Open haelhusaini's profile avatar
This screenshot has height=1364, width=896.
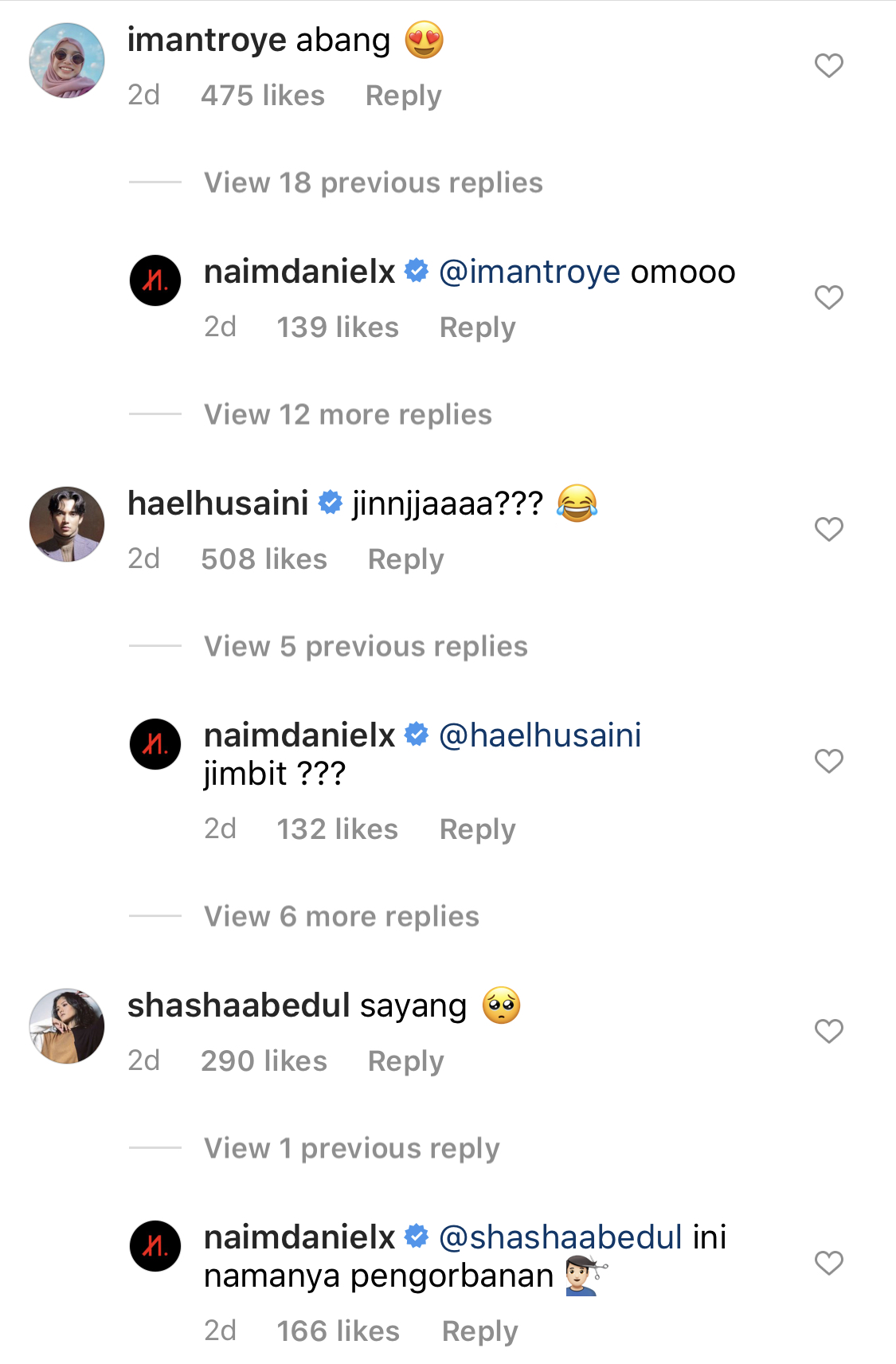pyautogui.click(x=67, y=524)
